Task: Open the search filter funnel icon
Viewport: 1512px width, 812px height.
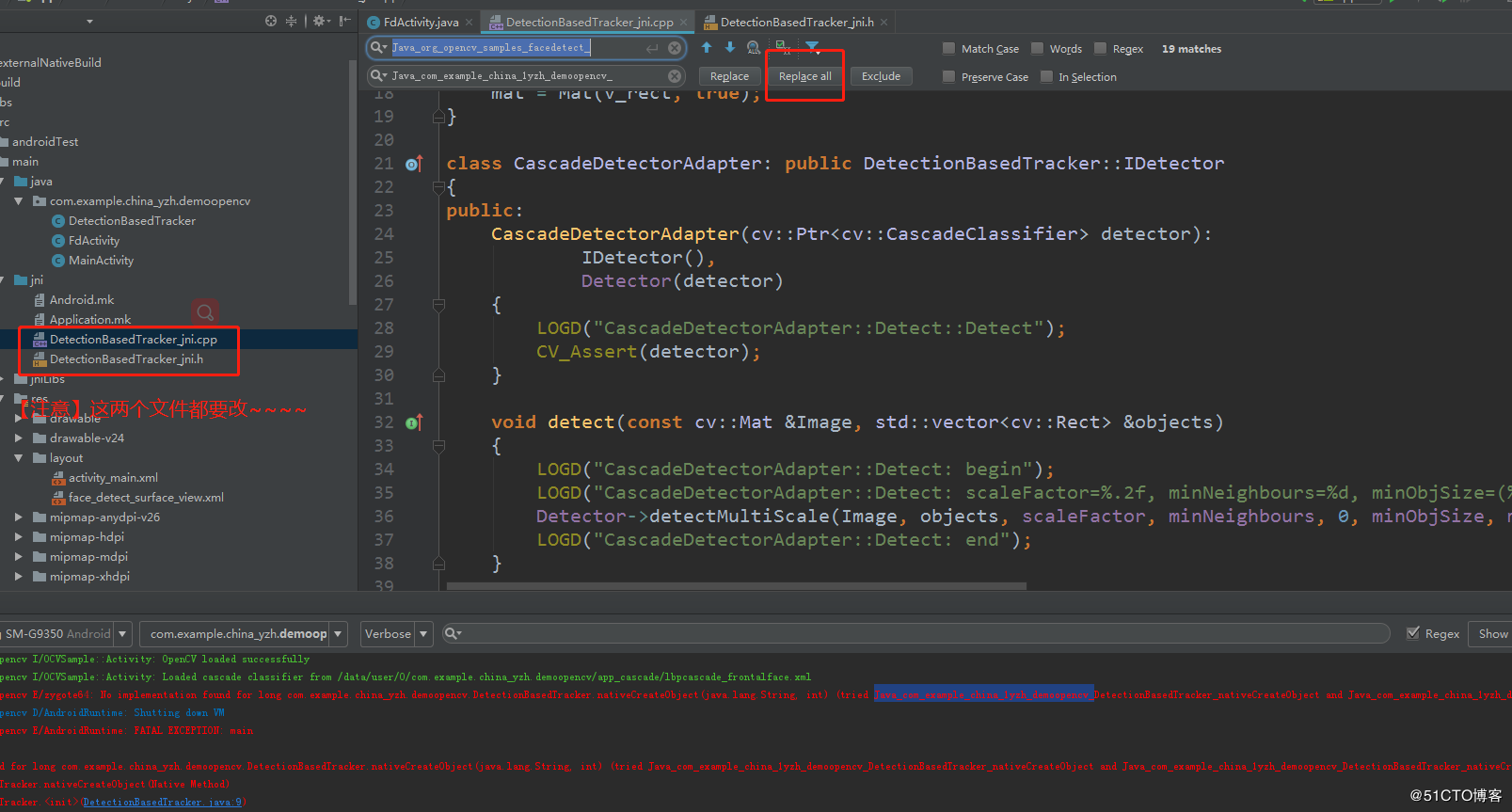Action: tap(812, 47)
